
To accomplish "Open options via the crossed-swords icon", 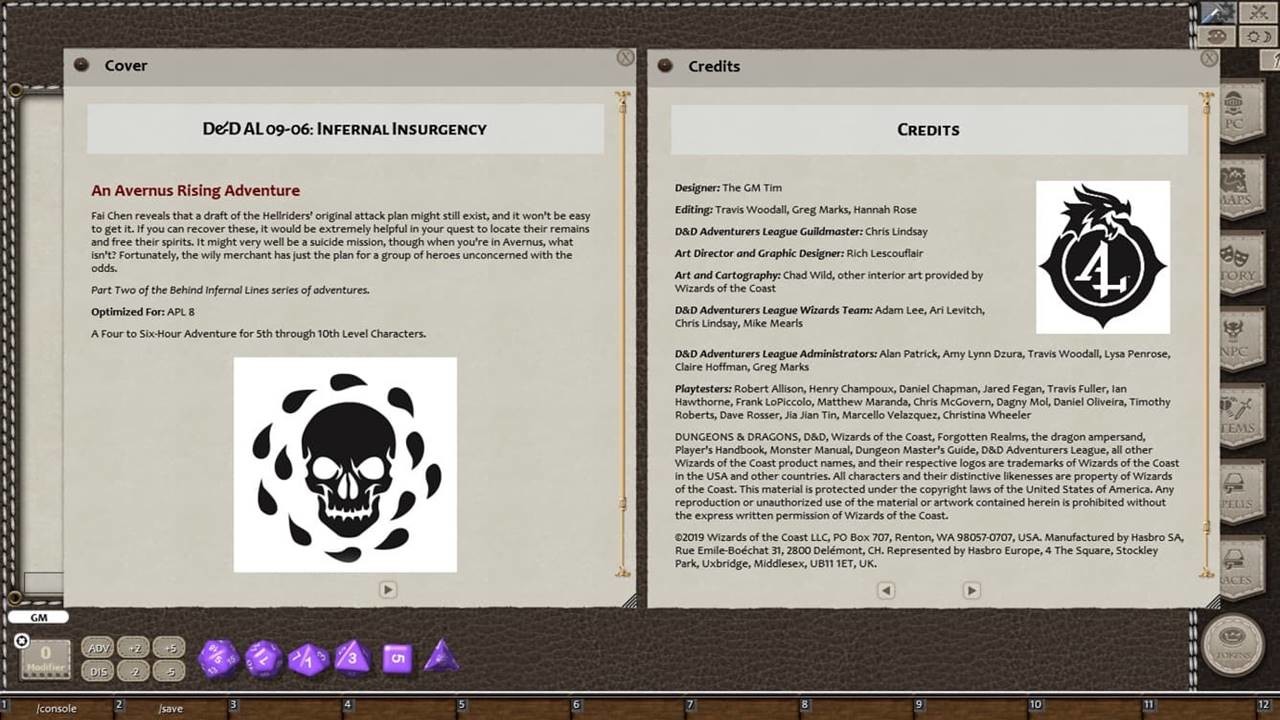I will [x=1259, y=14].
